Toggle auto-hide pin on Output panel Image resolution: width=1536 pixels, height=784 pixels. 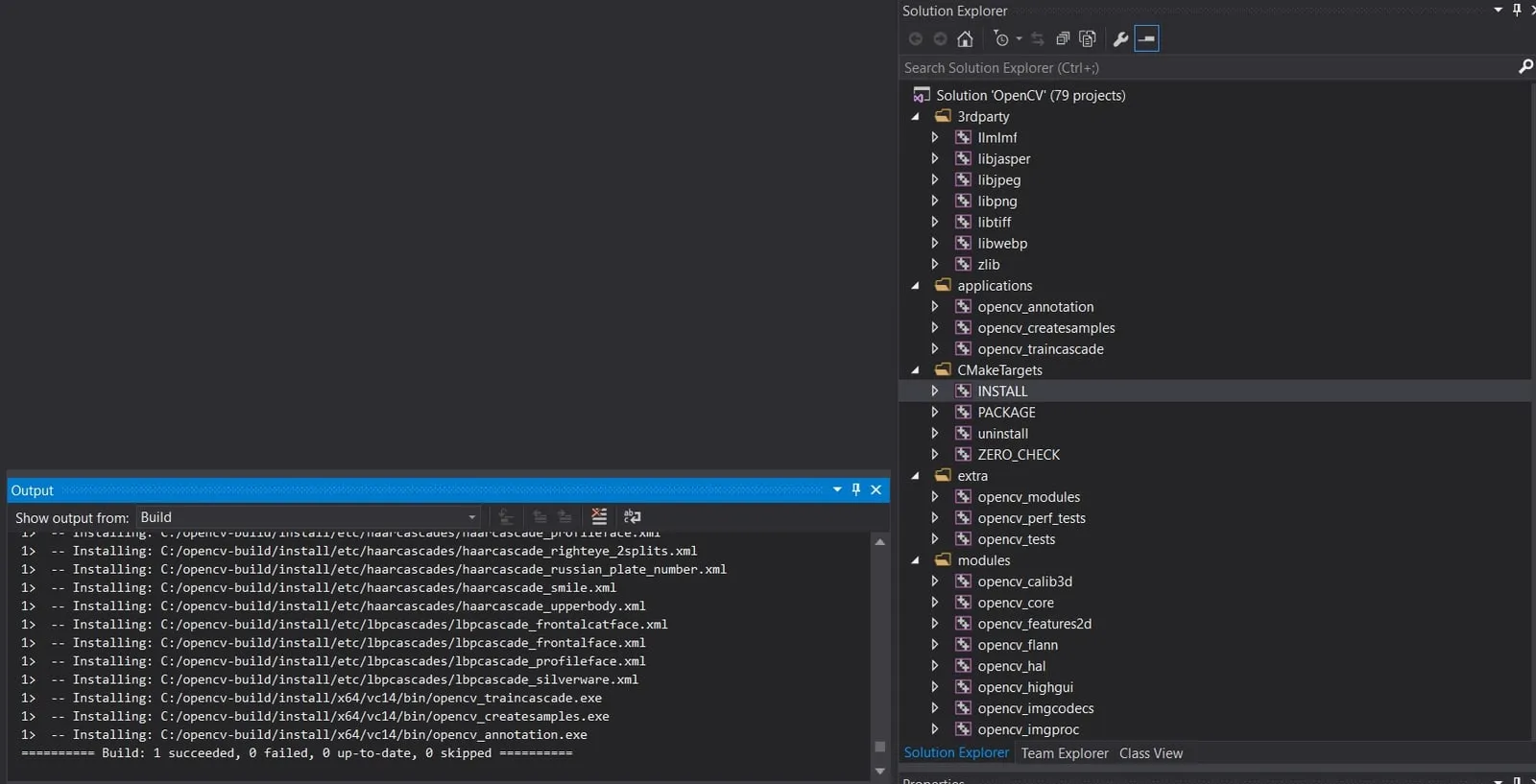point(856,489)
